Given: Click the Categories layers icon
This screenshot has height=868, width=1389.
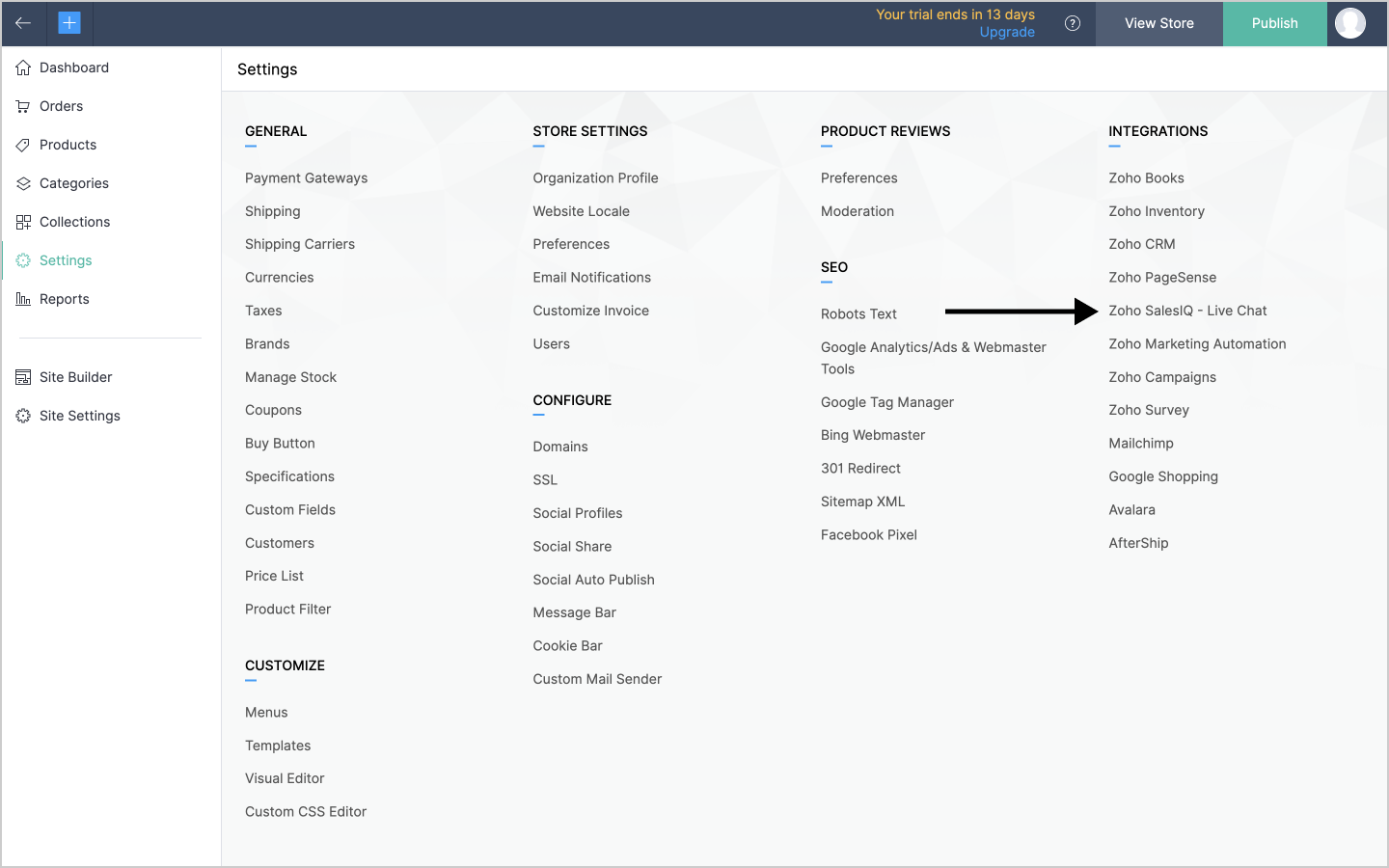Looking at the screenshot, I should point(23,183).
